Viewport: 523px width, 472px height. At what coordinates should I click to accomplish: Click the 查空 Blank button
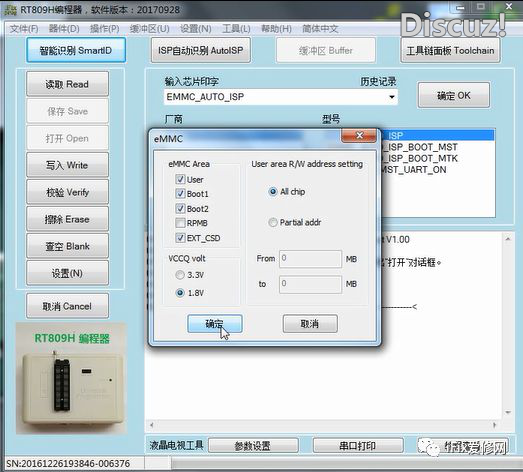pos(67,246)
